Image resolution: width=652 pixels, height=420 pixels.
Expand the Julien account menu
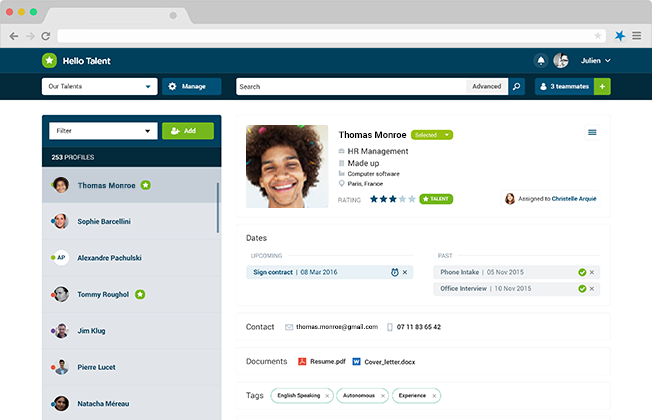point(595,61)
